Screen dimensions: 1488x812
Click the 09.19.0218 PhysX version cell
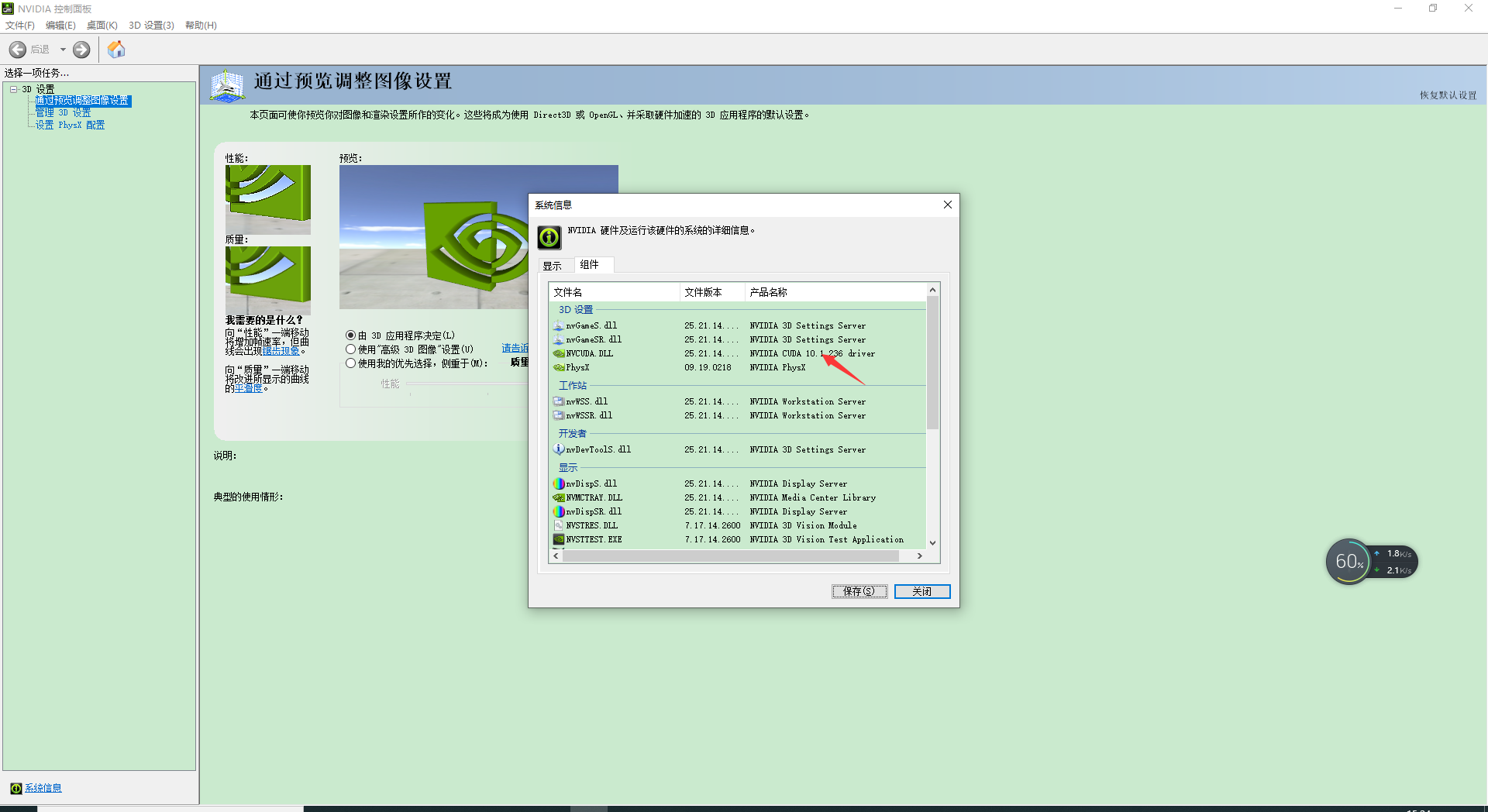(x=708, y=367)
